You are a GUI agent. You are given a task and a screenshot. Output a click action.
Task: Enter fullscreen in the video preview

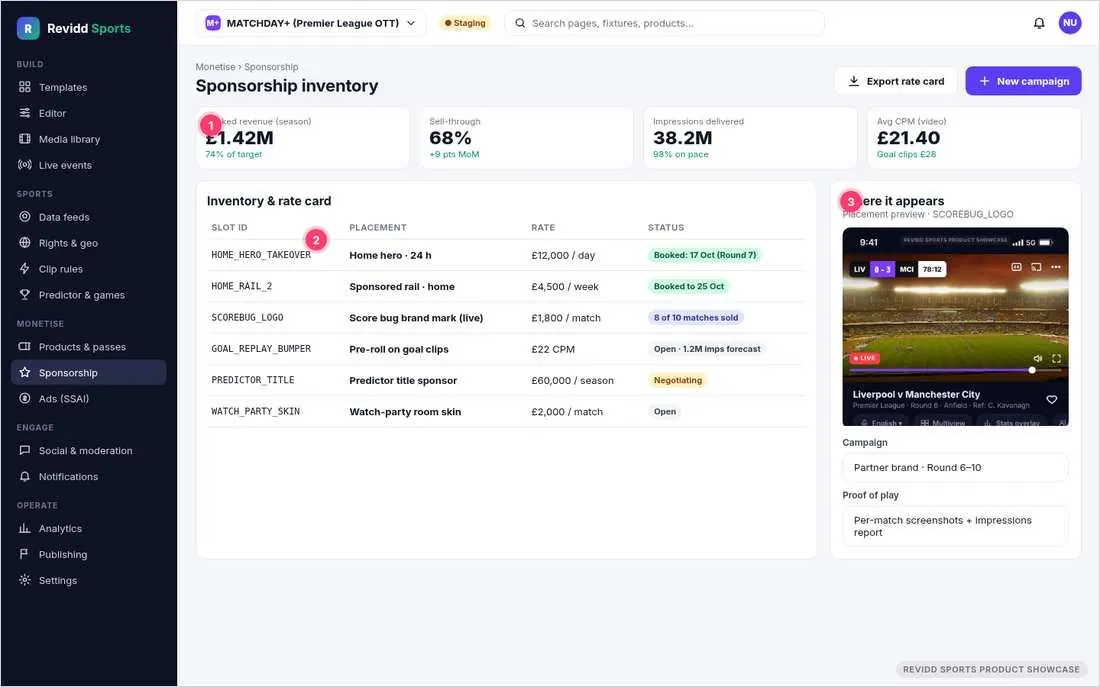pos(1057,359)
